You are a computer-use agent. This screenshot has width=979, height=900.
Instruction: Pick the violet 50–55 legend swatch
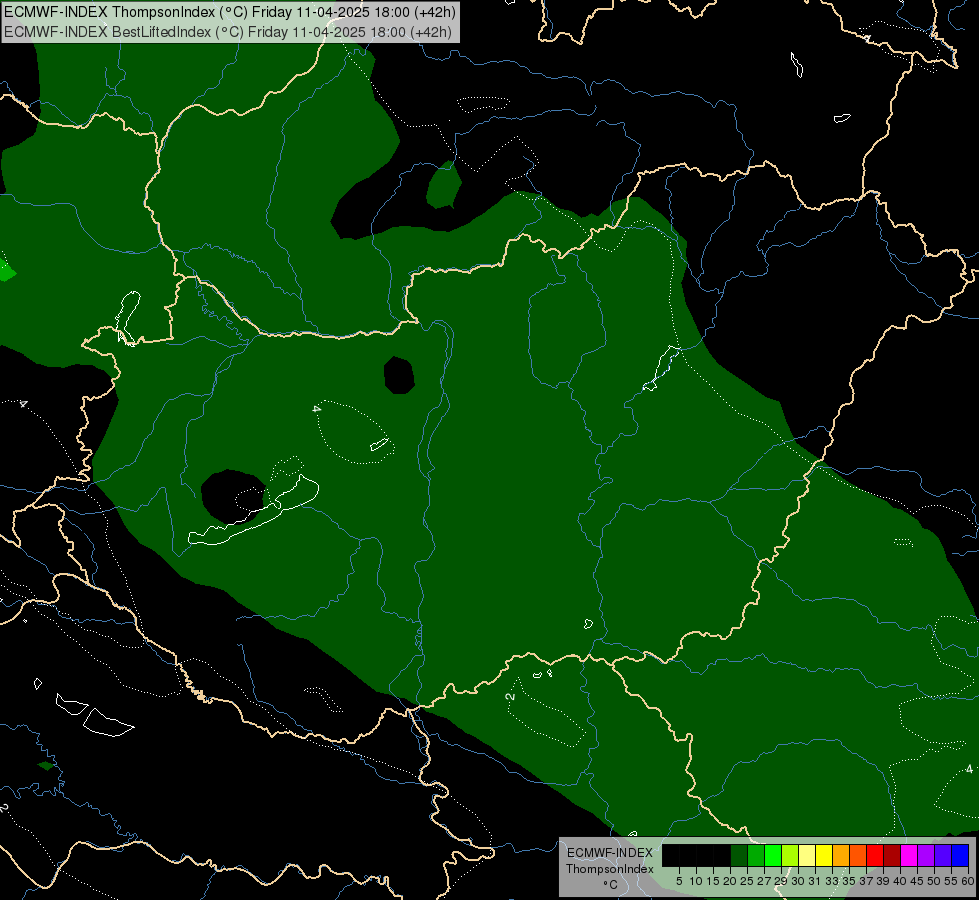(943, 855)
